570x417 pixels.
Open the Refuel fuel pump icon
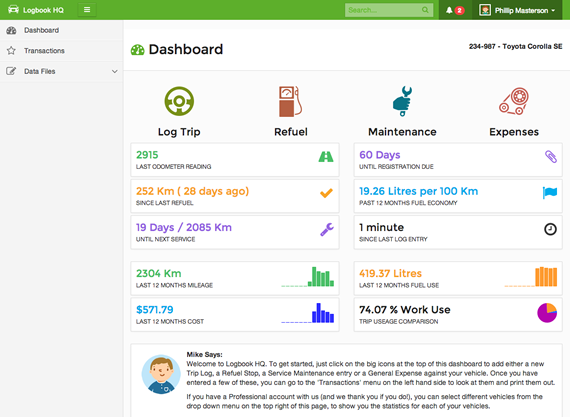(290, 101)
